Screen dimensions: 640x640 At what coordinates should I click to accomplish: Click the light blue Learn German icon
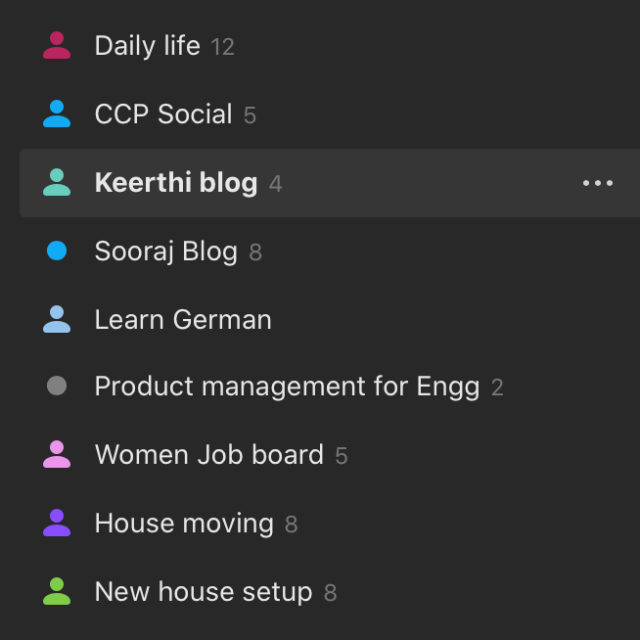tap(57, 320)
